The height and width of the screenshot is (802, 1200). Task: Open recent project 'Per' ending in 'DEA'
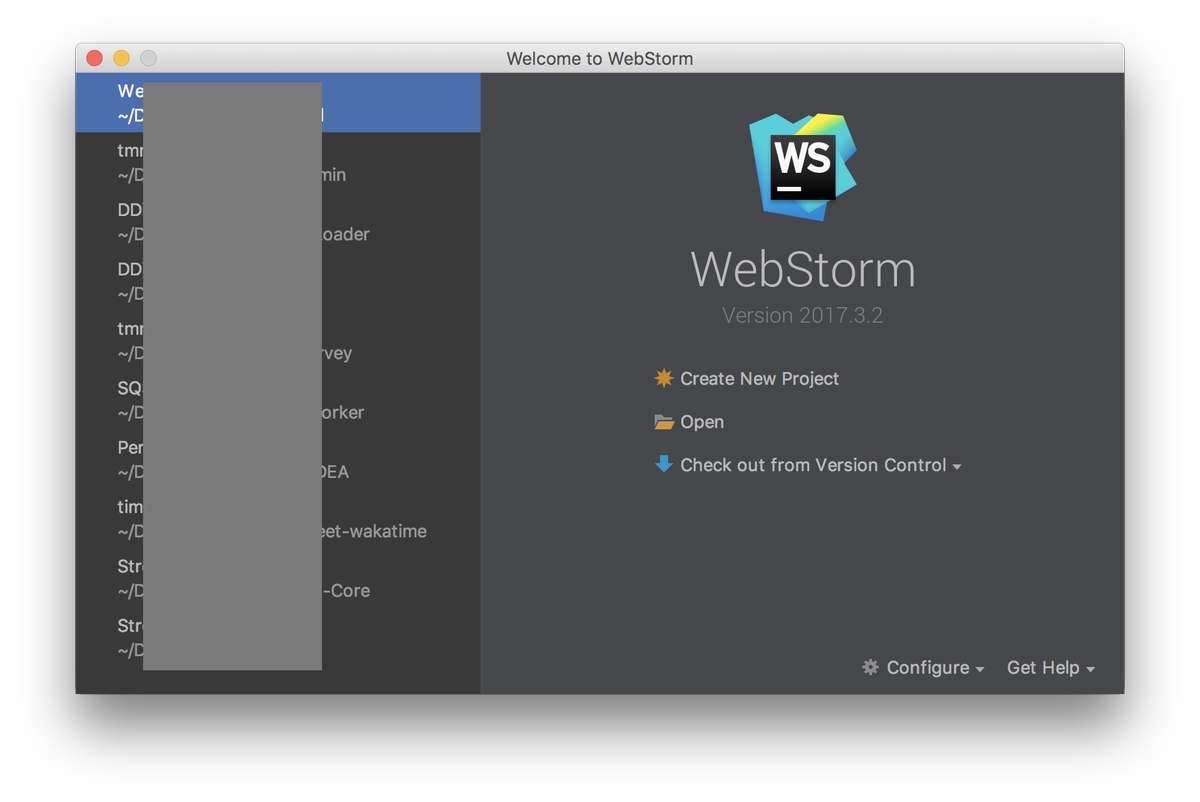tap(278, 460)
